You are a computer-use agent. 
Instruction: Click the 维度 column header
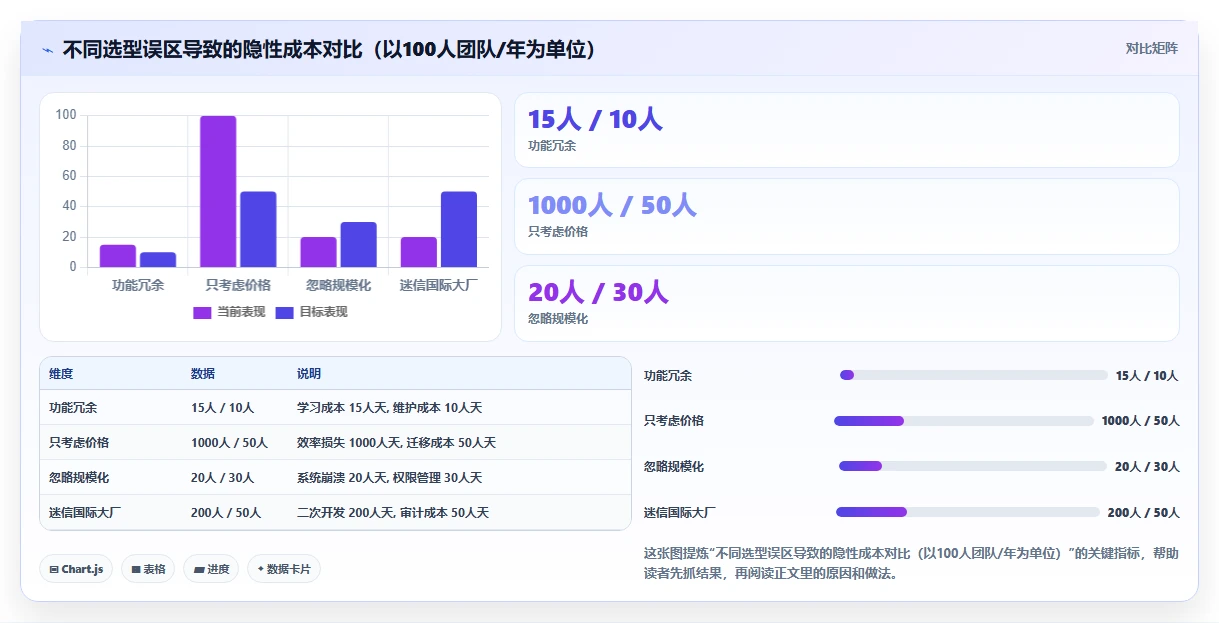[x=61, y=374]
